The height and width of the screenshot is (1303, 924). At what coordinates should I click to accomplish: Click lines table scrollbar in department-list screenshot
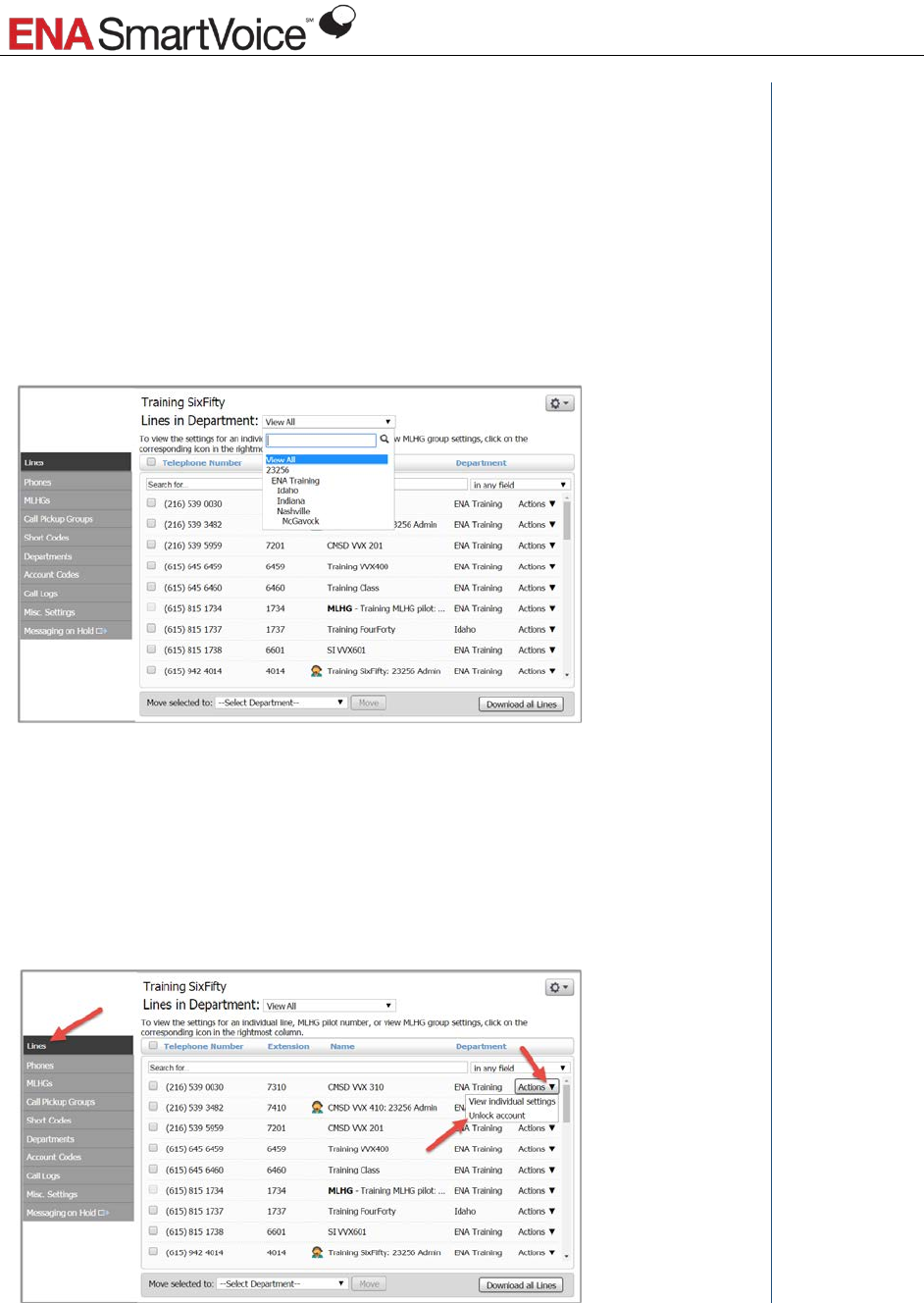(567, 587)
